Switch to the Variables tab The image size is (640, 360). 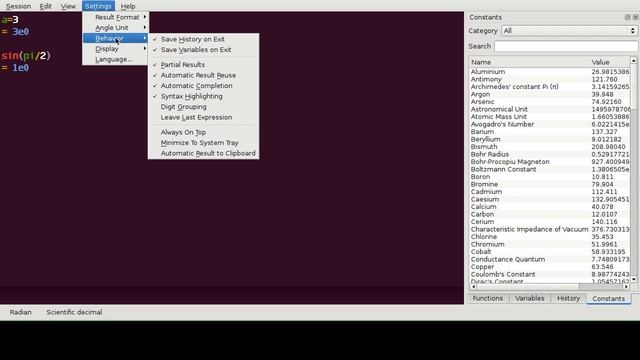[x=529, y=298]
